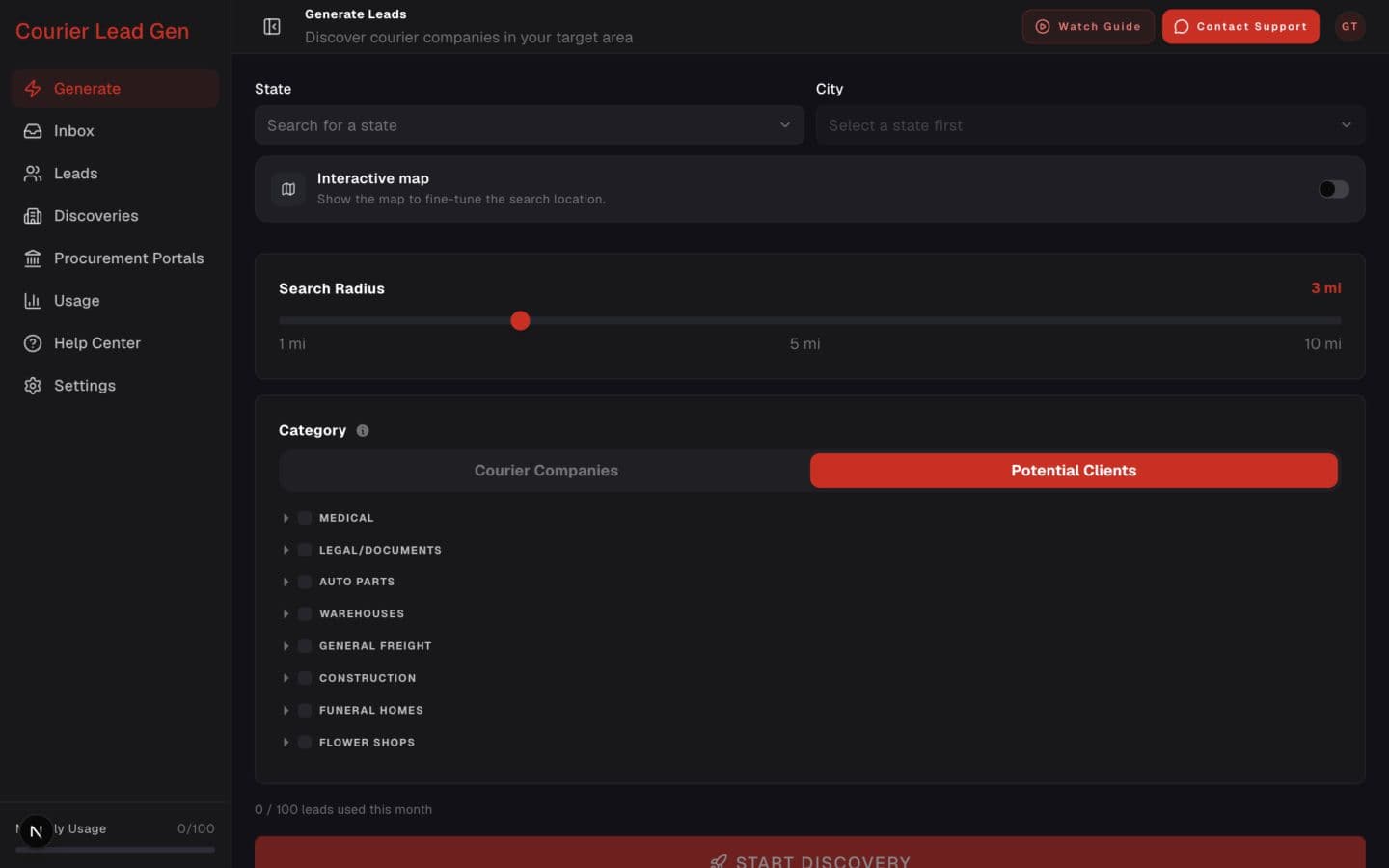
Task: Open Leads in the sidebar
Action: [x=115, y=174]
